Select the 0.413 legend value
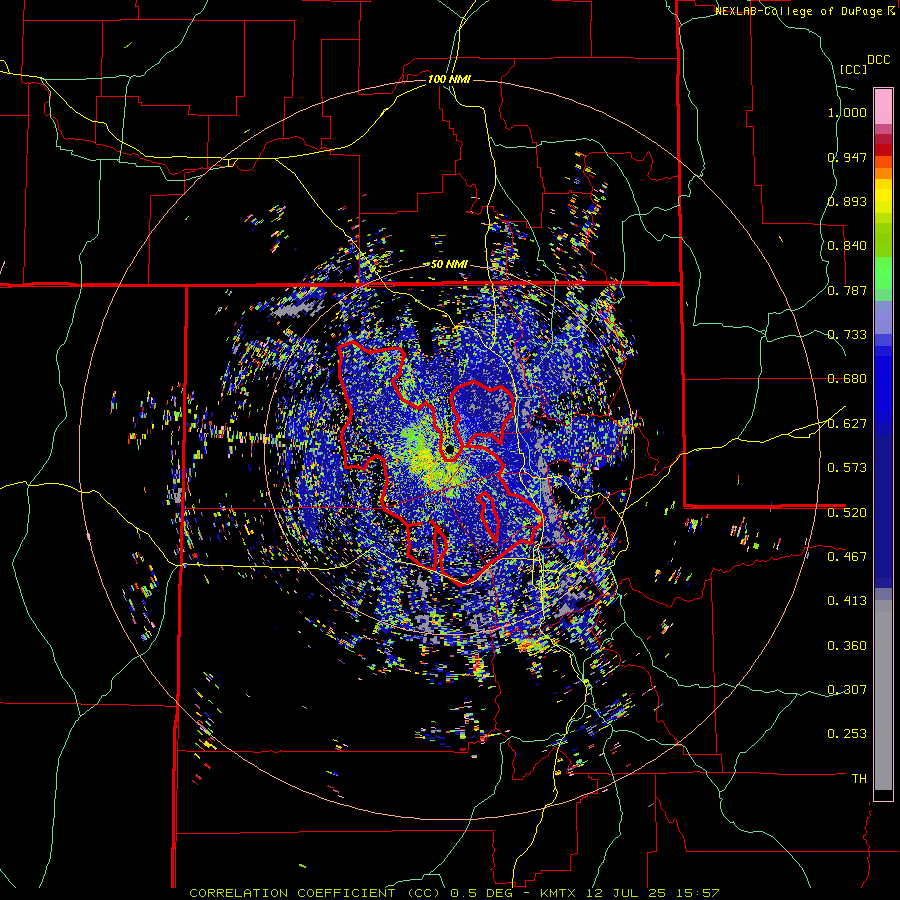The width and height of the screenshot is (900, 900). pos(847,601)
